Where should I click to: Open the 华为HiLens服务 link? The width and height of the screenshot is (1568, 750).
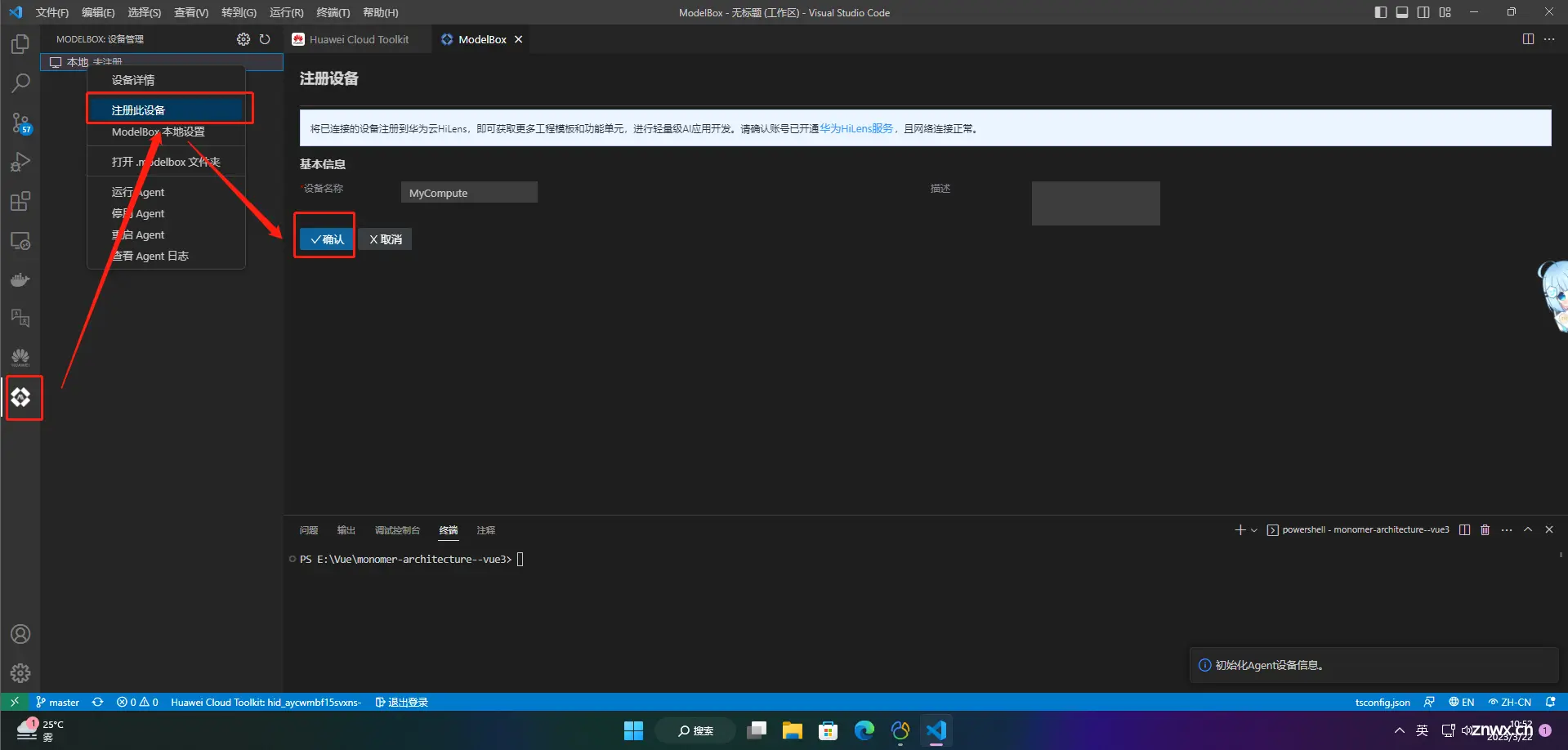856,128
